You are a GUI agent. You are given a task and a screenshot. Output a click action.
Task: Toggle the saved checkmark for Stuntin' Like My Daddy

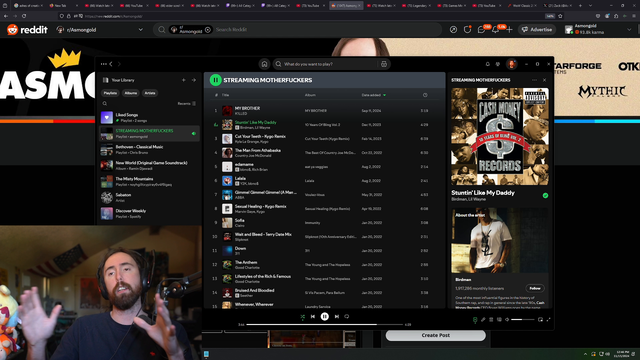tap(545, 196)
